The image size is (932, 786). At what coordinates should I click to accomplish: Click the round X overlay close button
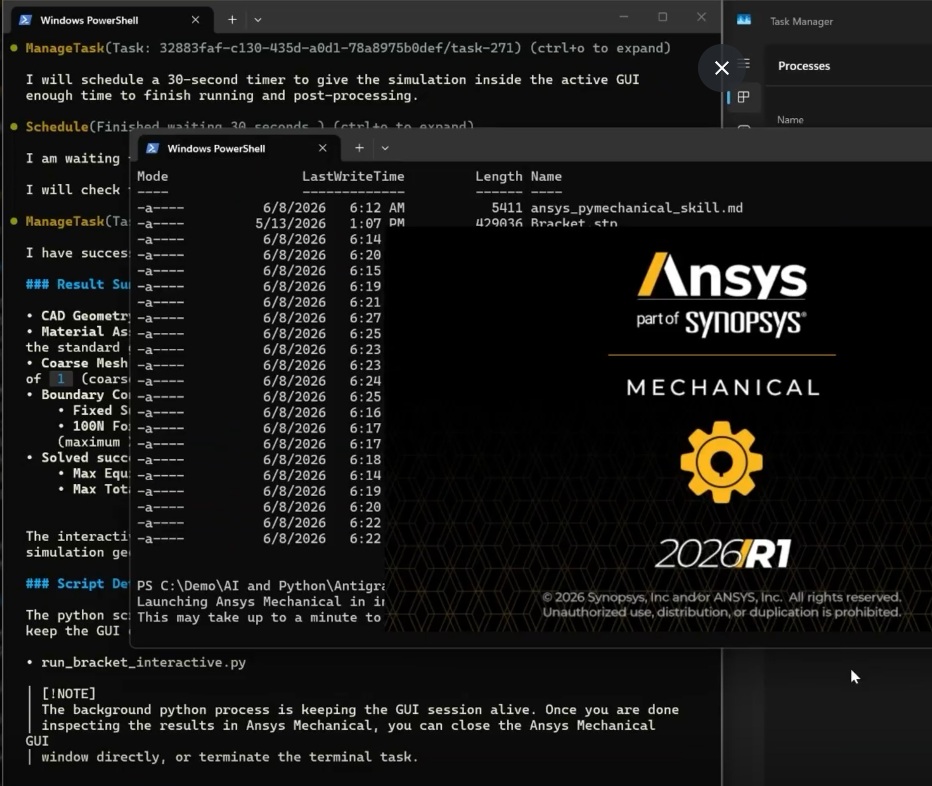tap(722, 68)
